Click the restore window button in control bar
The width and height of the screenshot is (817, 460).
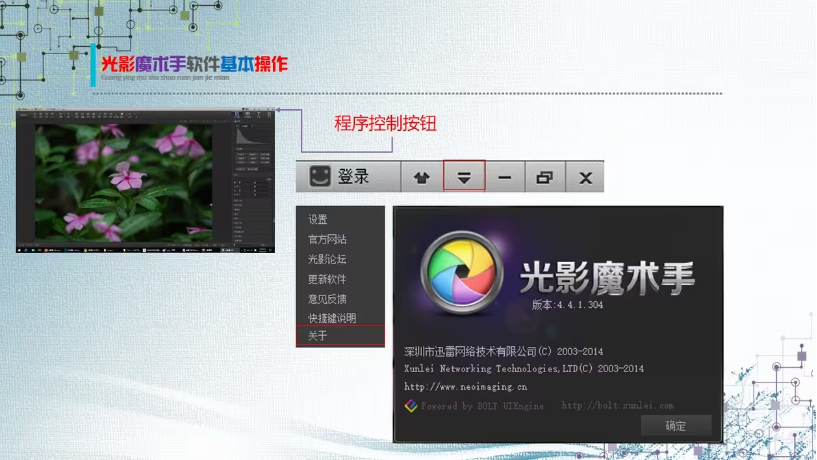point(545,178)
